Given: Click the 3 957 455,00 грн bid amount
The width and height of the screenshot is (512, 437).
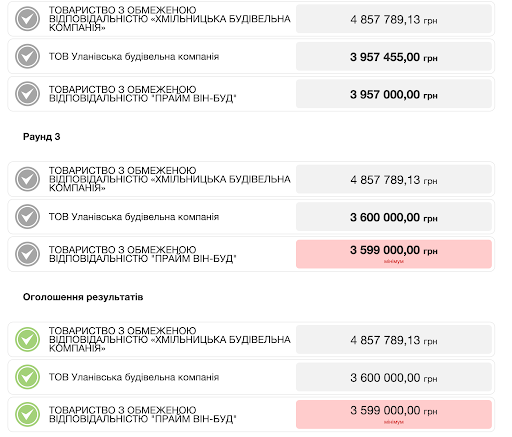Looking at the screenshot, I should coord(394,57).
